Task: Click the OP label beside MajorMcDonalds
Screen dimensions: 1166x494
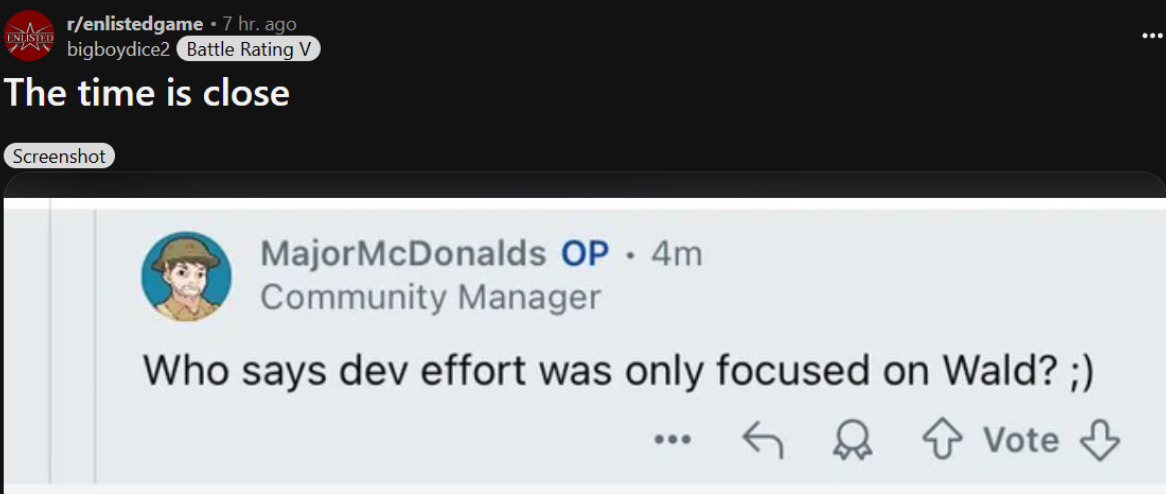Action: (584, 254)
